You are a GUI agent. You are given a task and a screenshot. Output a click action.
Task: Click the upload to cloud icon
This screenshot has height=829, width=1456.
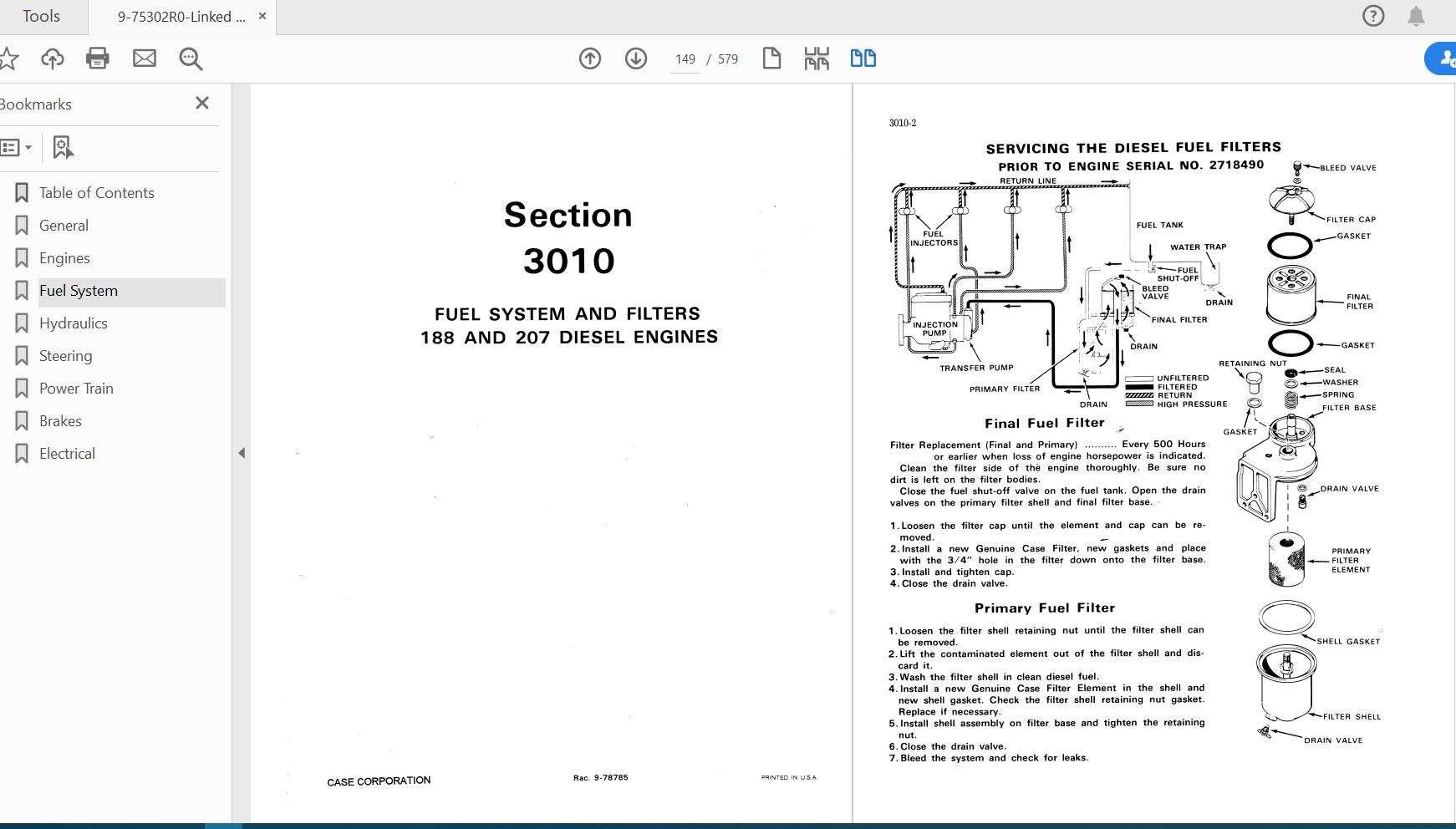(x=53, y=58)
